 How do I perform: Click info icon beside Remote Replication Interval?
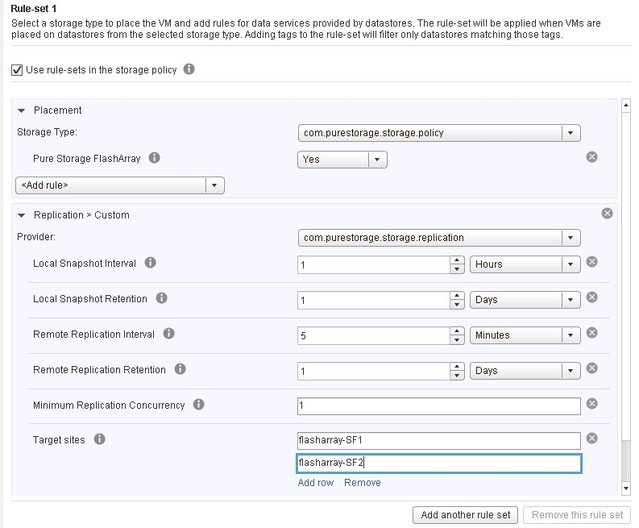click(169, 334)
